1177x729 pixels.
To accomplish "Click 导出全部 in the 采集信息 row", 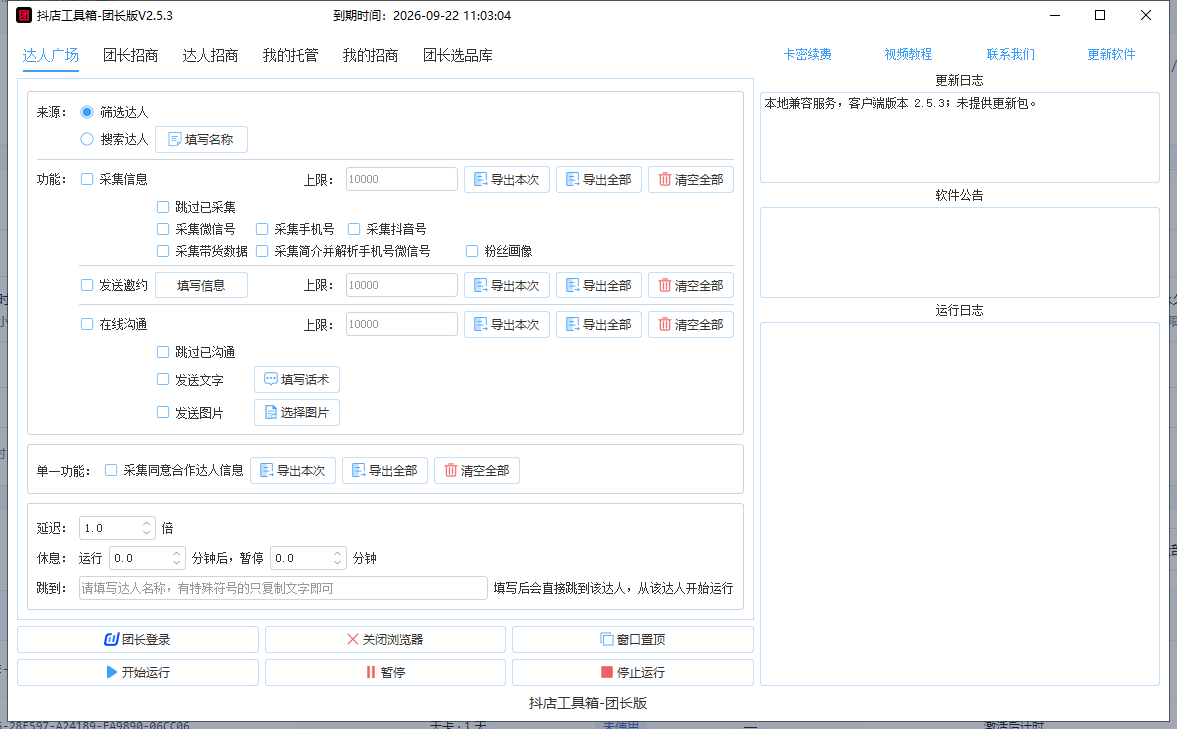I will 599,179.
